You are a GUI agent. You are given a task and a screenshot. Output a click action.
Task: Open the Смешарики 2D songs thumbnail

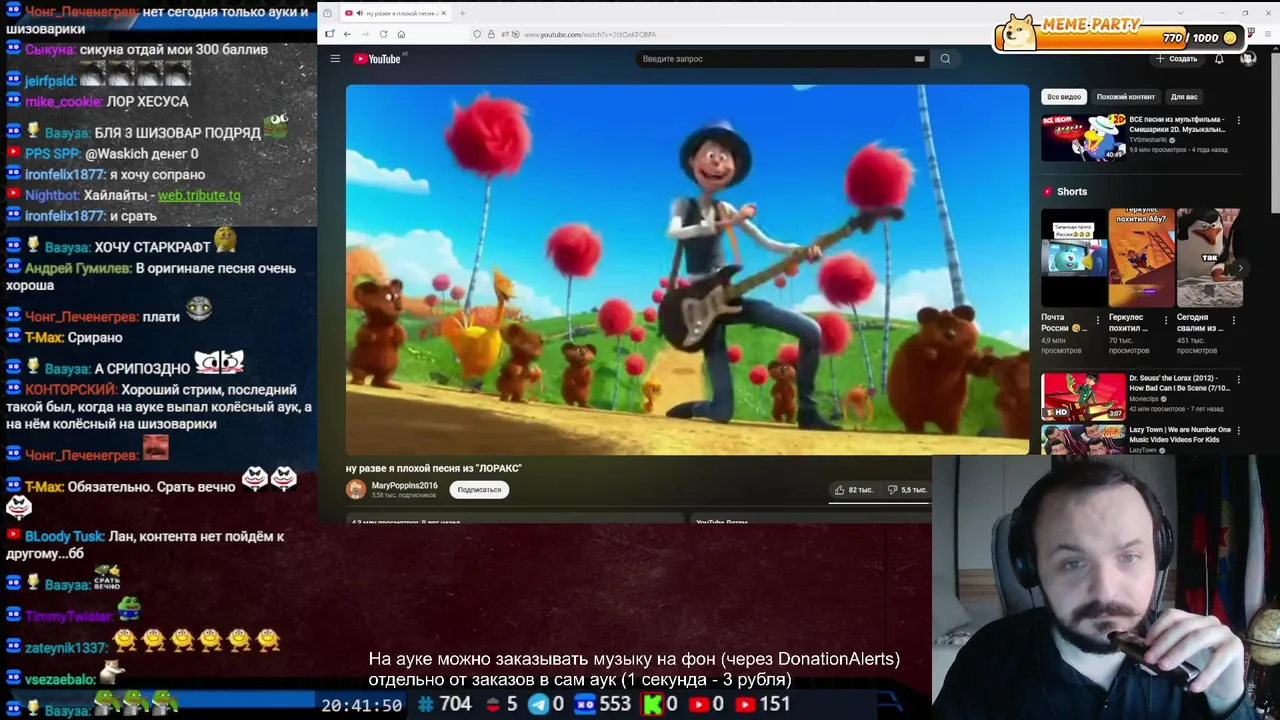point(1083,137)
